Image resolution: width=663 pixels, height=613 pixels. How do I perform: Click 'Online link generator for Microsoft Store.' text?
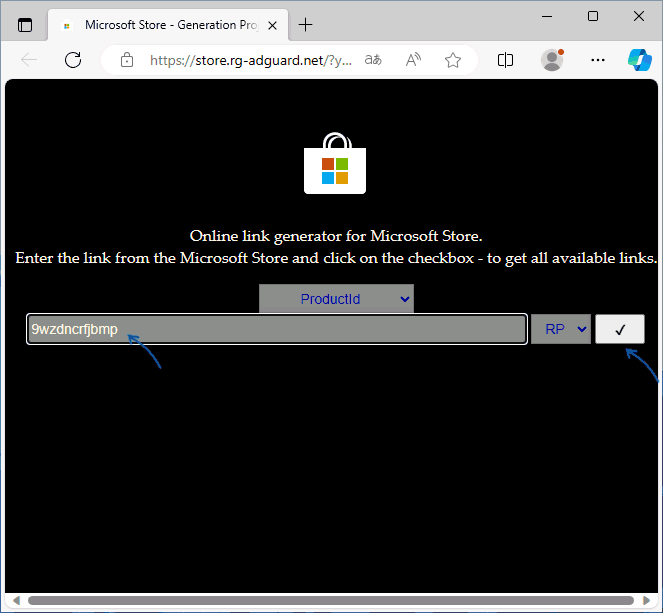click(336, 236)
